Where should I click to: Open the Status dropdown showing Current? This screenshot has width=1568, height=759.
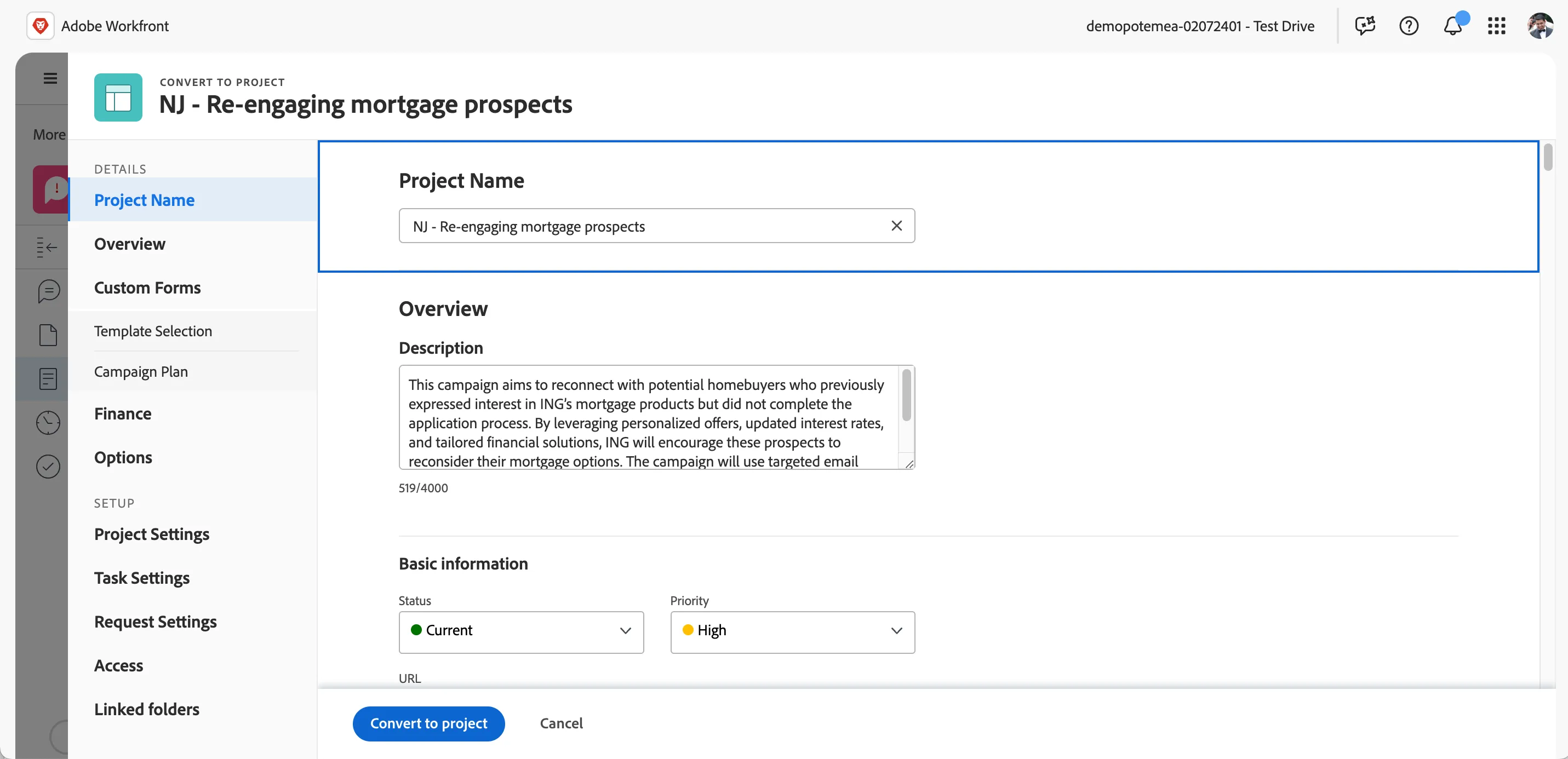521,632
